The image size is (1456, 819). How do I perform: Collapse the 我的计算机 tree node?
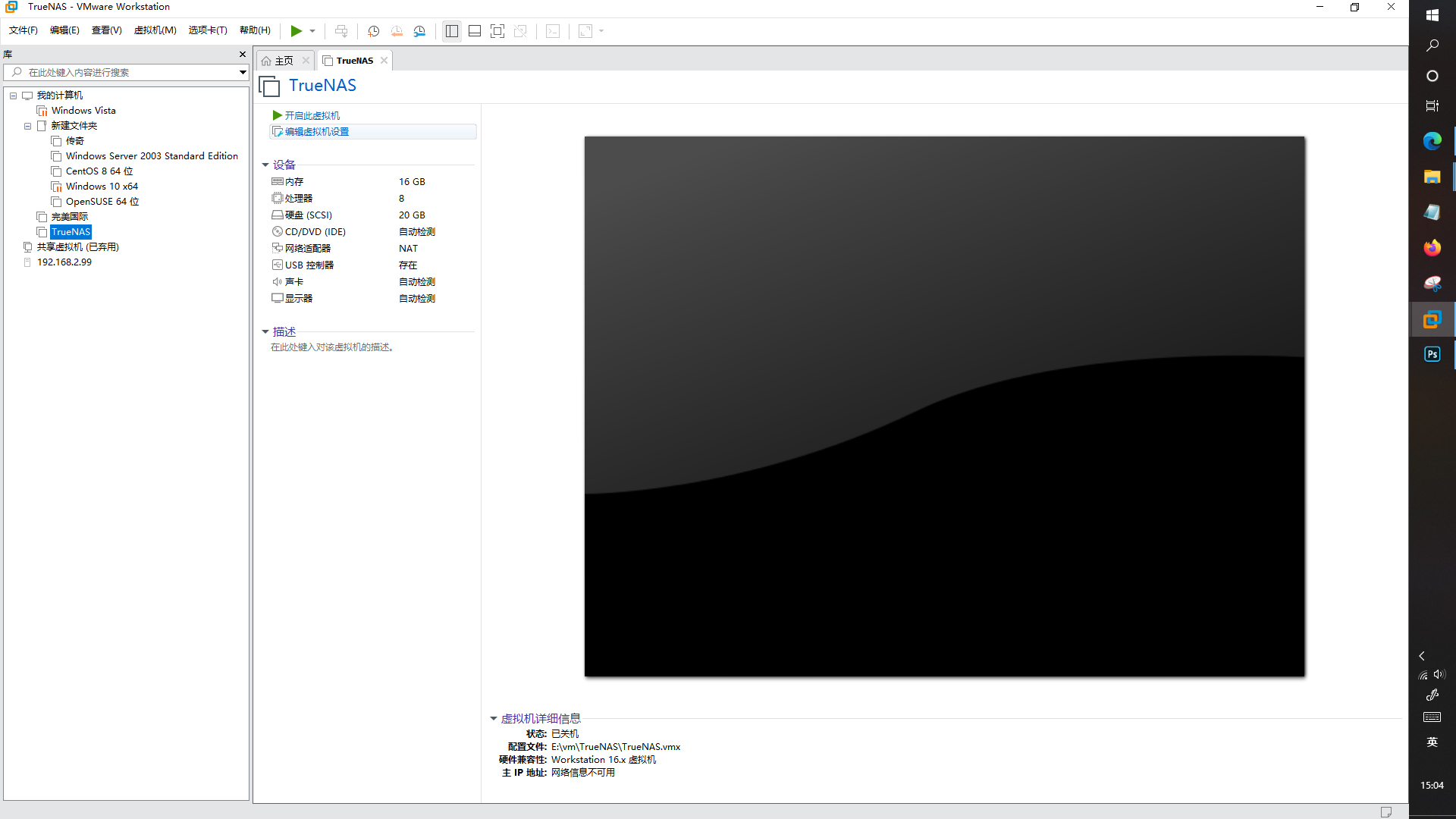(13, 96)
